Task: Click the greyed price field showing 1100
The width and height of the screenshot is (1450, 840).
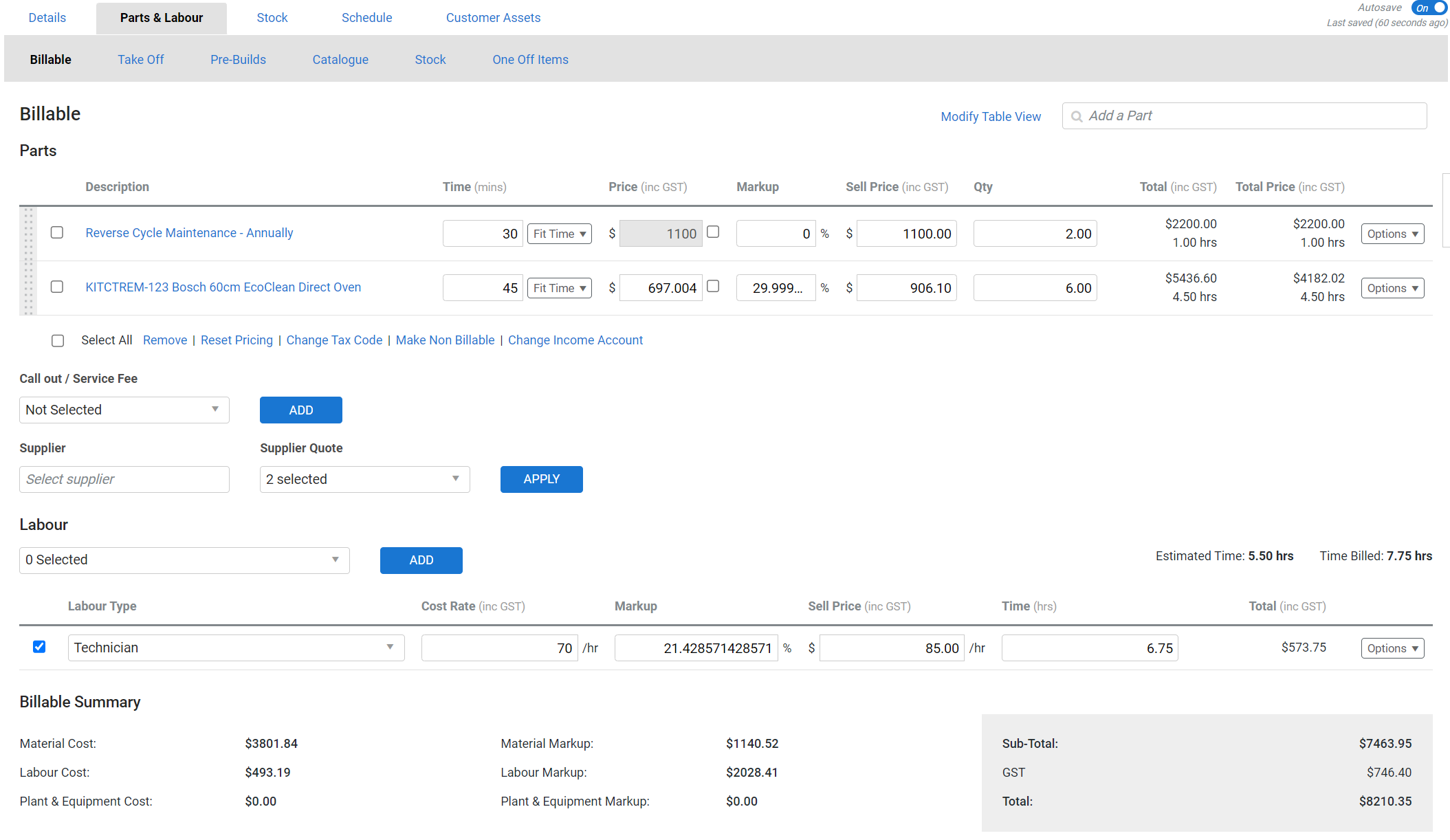Action: coord(661,234)
